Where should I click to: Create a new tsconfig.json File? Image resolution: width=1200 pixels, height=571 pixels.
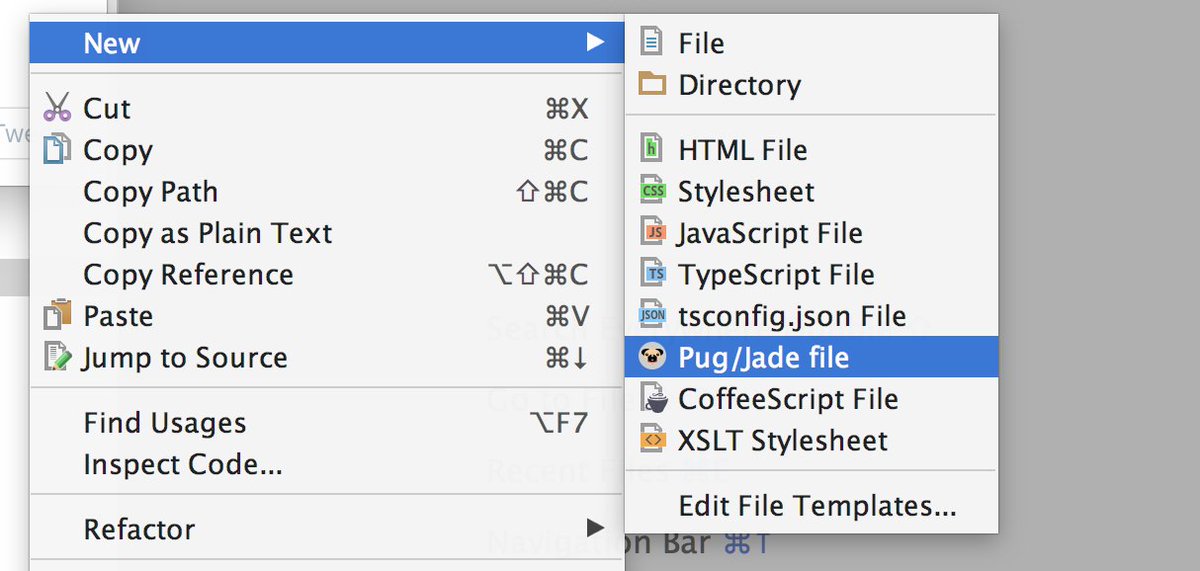point(811,316)
